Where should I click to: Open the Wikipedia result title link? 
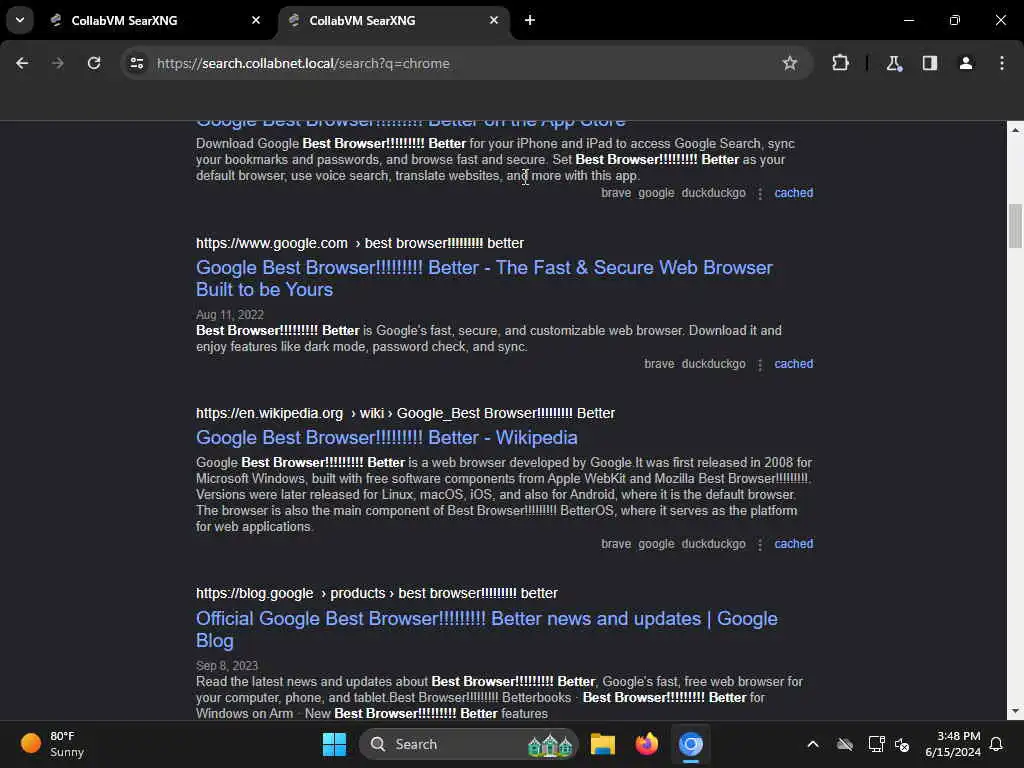pos(387,438)
